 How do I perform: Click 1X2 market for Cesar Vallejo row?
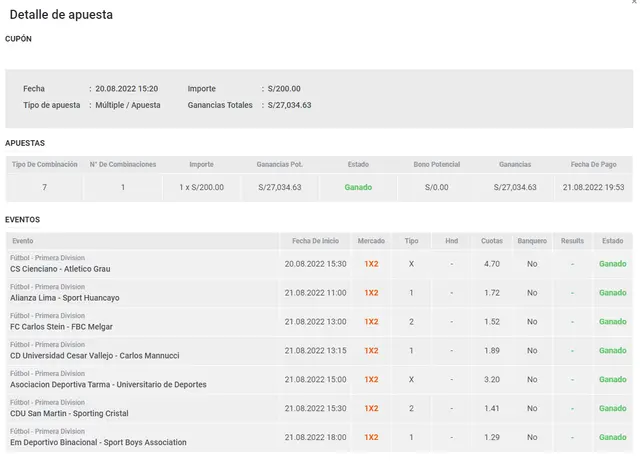coord(371,351)
